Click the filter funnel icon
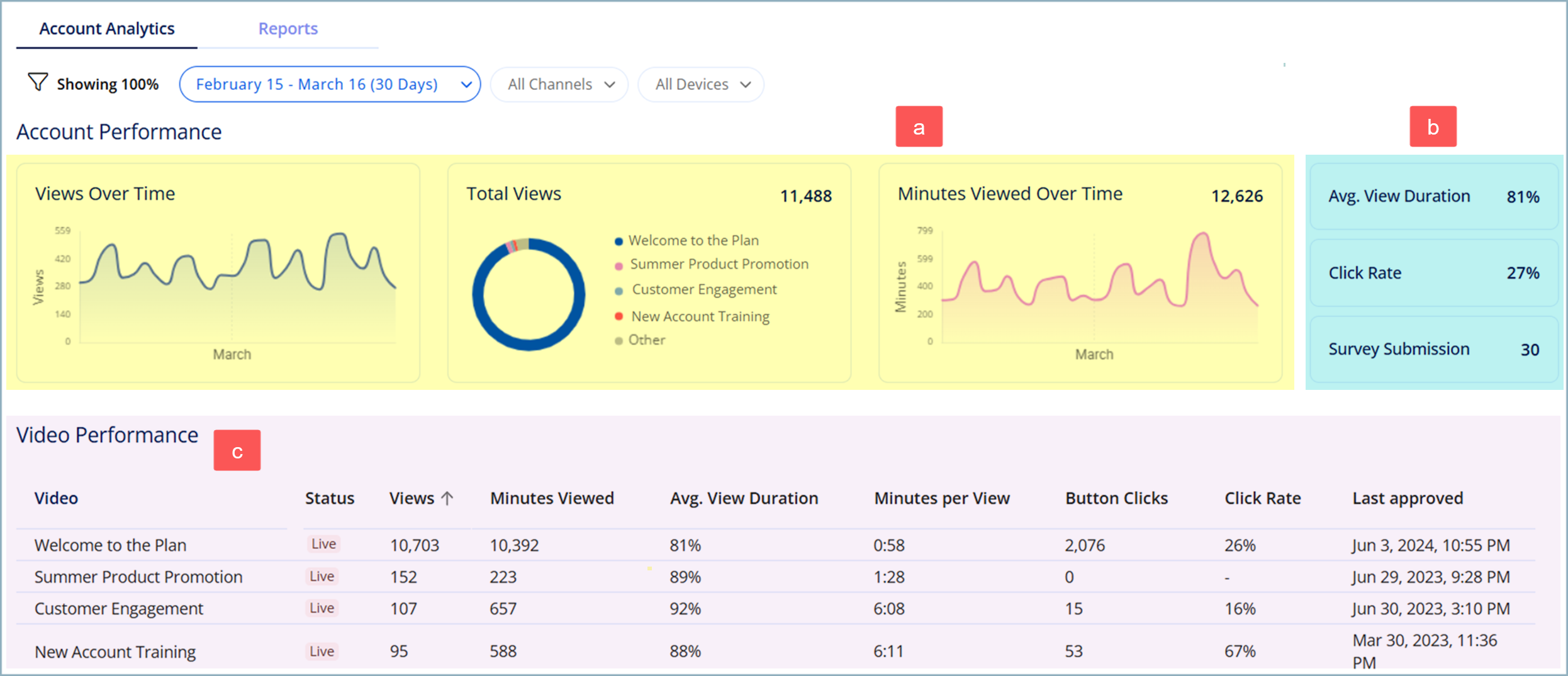The image size is (1568, 676). click(38, 82)
